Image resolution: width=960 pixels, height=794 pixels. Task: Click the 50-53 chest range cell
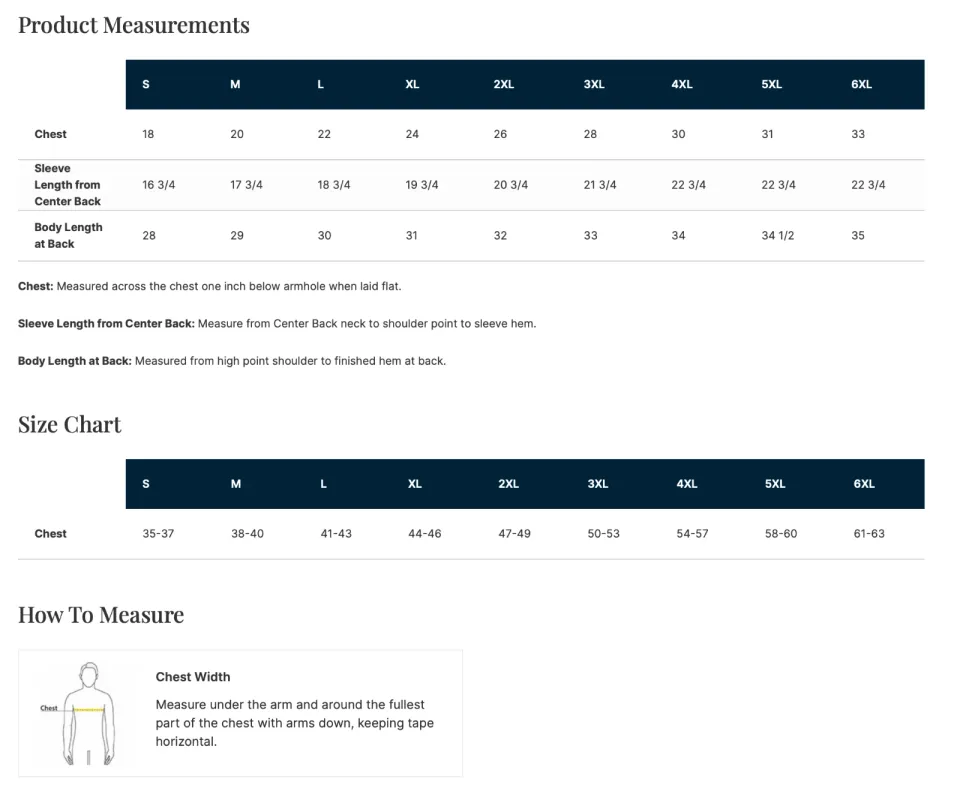pos(603,534)
